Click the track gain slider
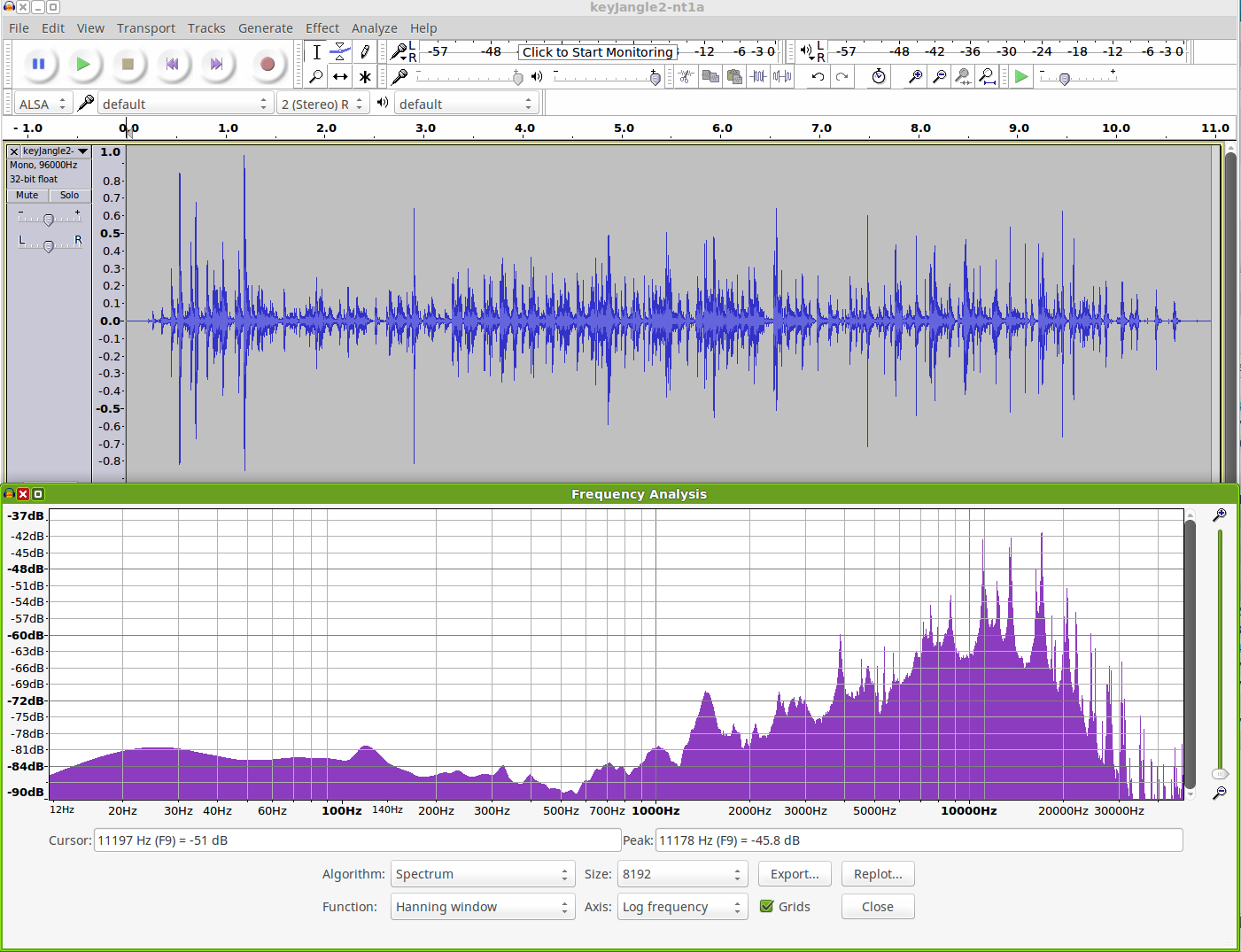Image resolution: width=1241 pixels, height=952 pixels. click(49, 219)
